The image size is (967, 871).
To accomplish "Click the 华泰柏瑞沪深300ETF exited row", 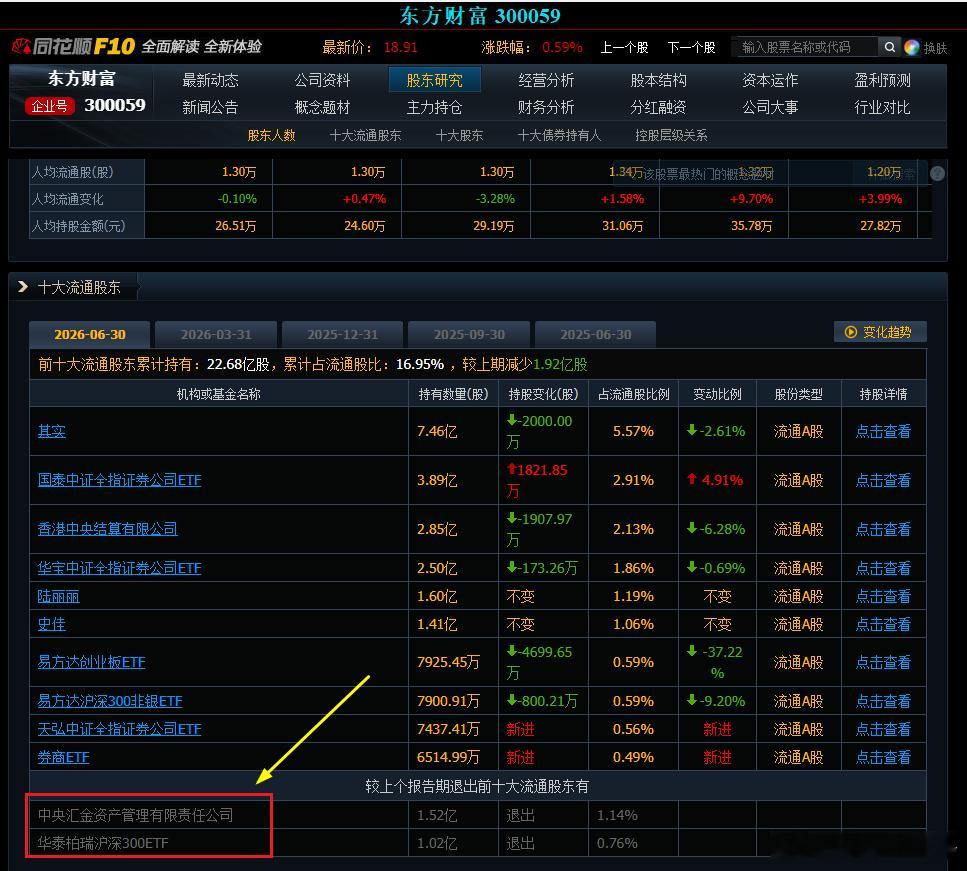I will click(x=477, y=843).
